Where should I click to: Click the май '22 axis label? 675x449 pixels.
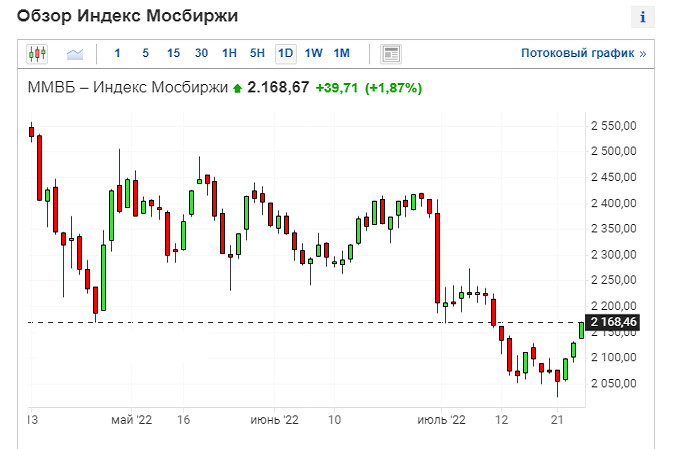click(x=131, y=420)
